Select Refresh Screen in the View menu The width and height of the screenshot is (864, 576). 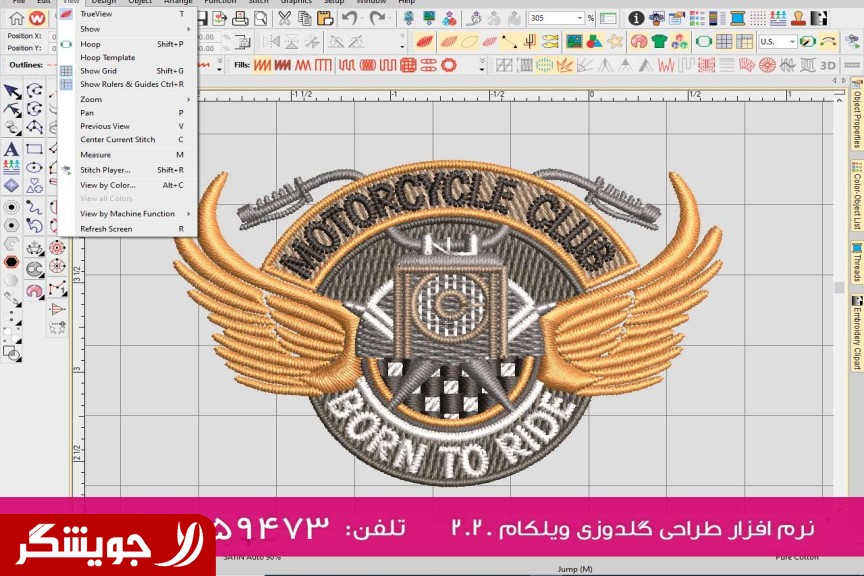106,229
